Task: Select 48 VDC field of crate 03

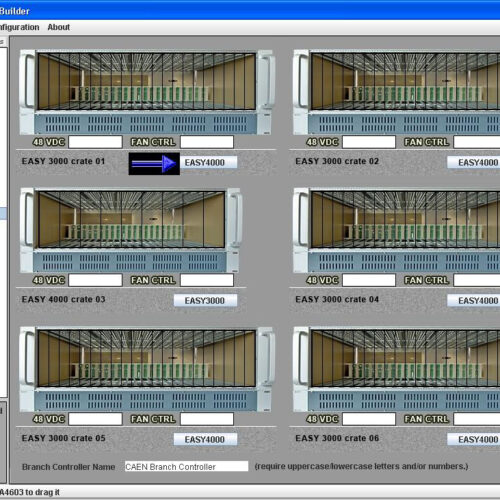Action: click(x=95, y=280)
